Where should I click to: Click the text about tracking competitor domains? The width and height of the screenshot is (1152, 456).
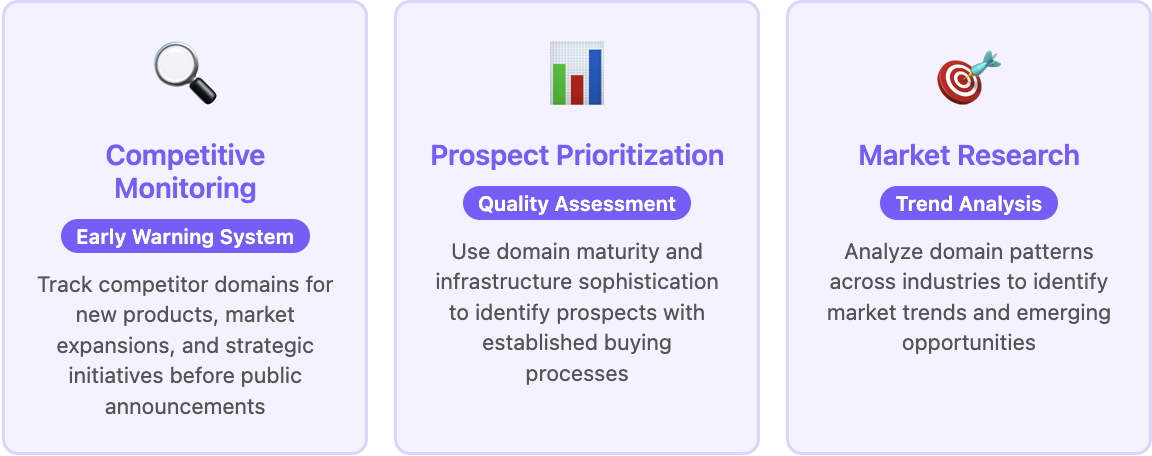pos(185,345)
